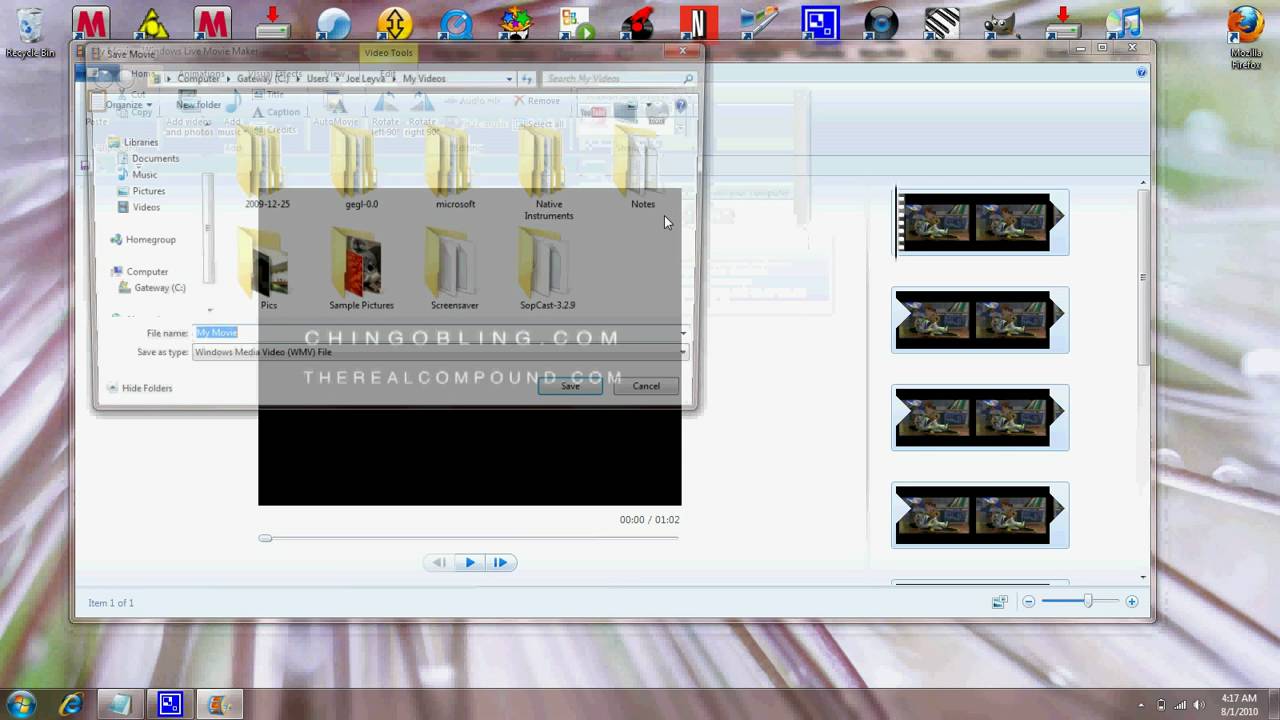This screenshot has height=720, width=1280.
Task: Open the Recycle Bin desktop icon
Action: 30,32
